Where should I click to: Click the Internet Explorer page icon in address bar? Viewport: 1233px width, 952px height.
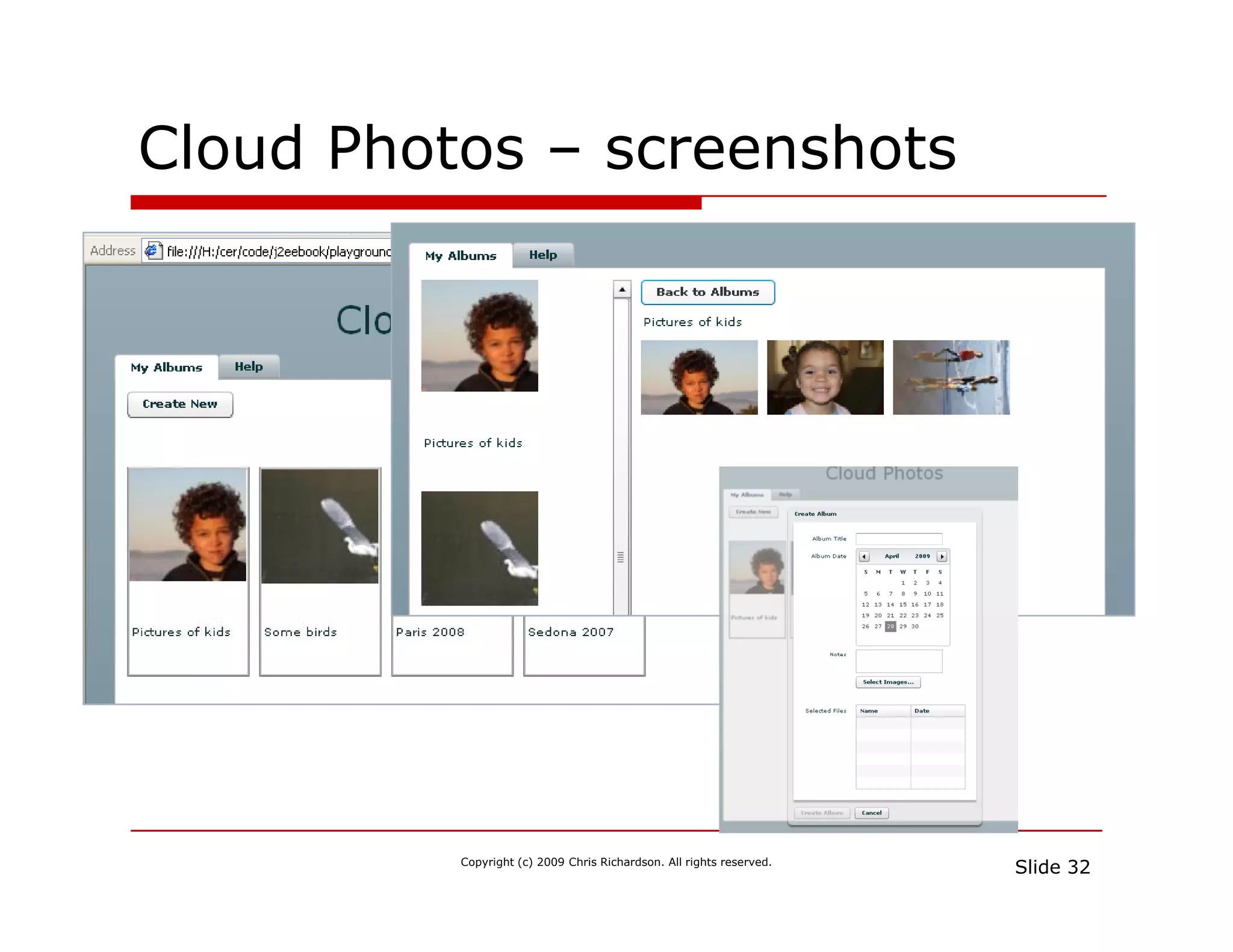(x=154, y=250)
